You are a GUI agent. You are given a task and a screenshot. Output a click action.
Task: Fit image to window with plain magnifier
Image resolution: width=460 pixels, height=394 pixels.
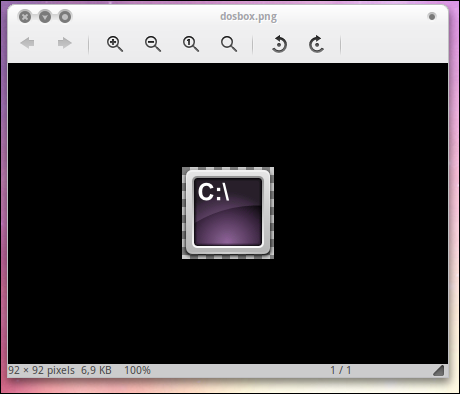[x=229, y=44]
